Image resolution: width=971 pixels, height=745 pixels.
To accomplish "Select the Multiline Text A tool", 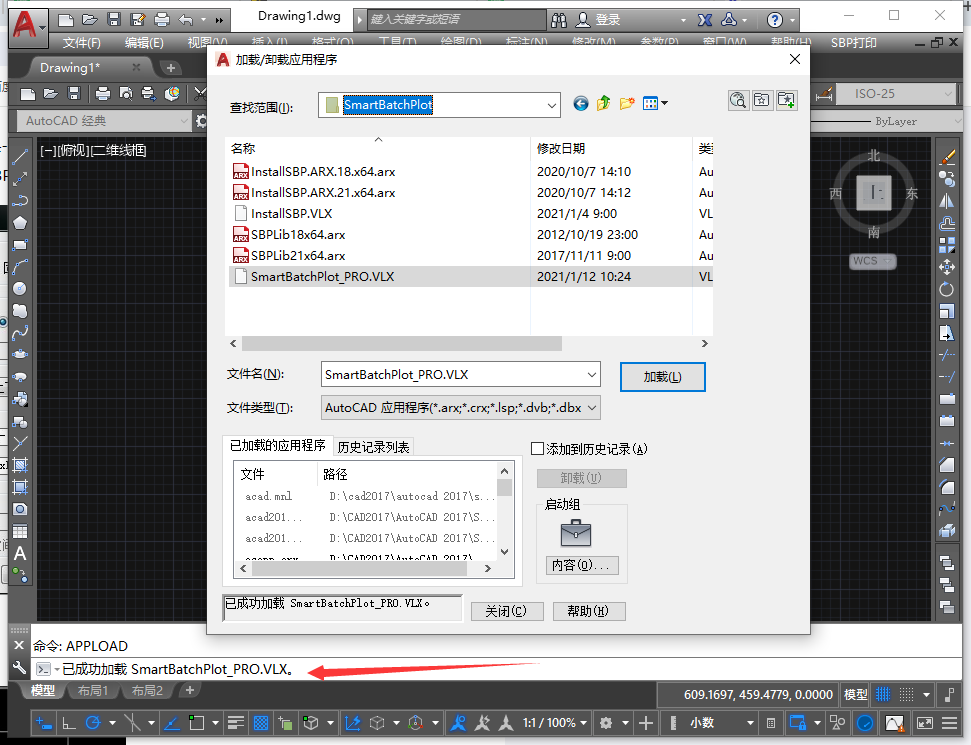I will click(20, 554).
